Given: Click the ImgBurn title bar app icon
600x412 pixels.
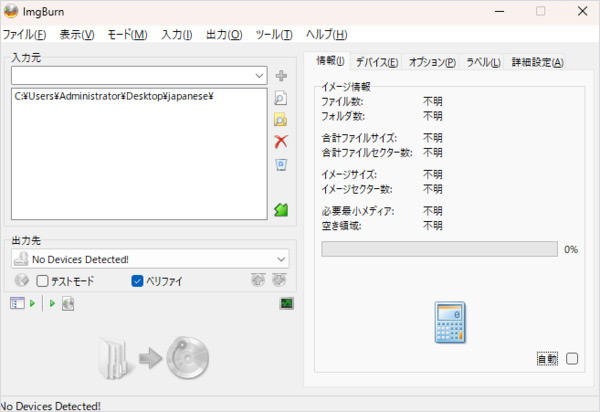Looking at the screenshot, I should point(11,11).
